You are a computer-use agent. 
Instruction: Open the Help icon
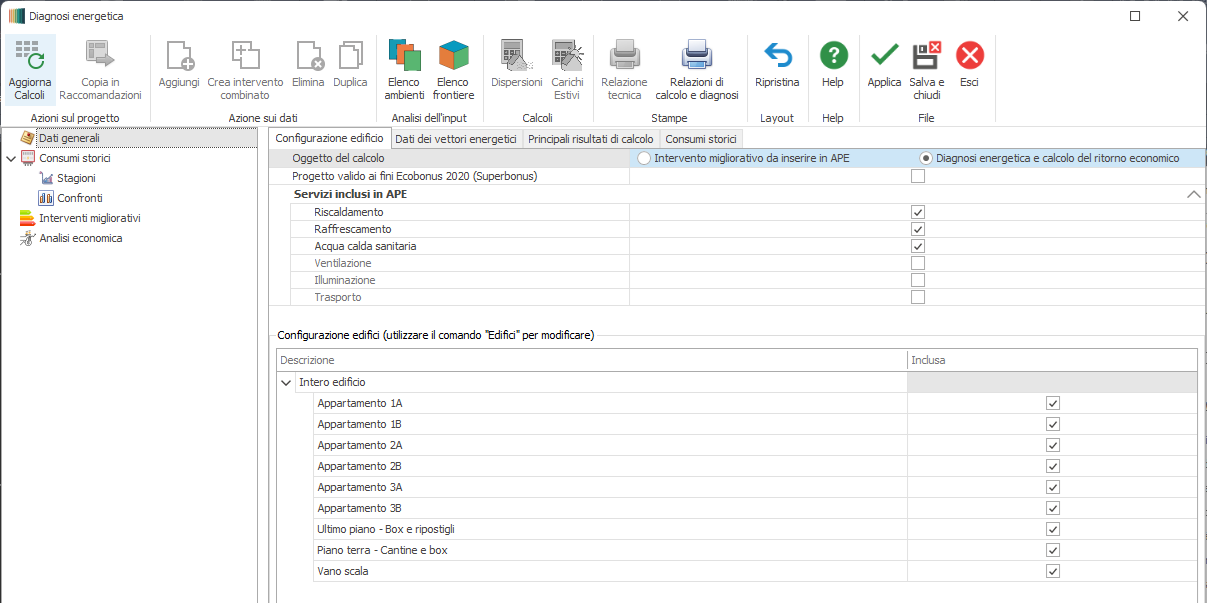click(833, 55)
